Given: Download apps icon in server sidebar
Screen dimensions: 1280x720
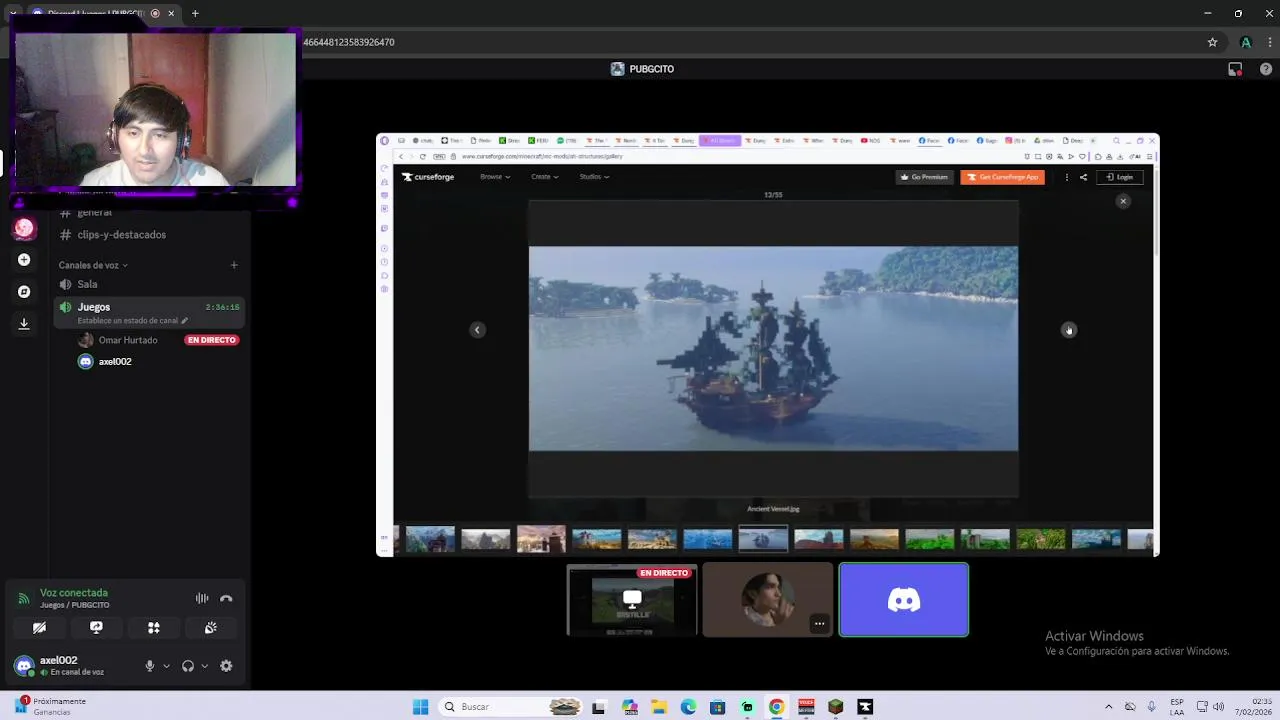Looking at the screenshot, I should tap(24, 324).
